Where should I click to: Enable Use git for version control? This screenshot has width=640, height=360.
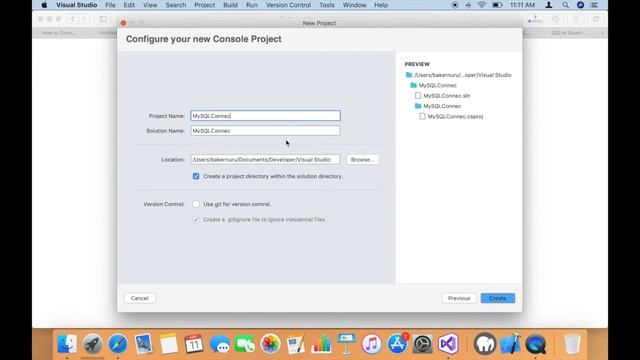pos(196,204)
